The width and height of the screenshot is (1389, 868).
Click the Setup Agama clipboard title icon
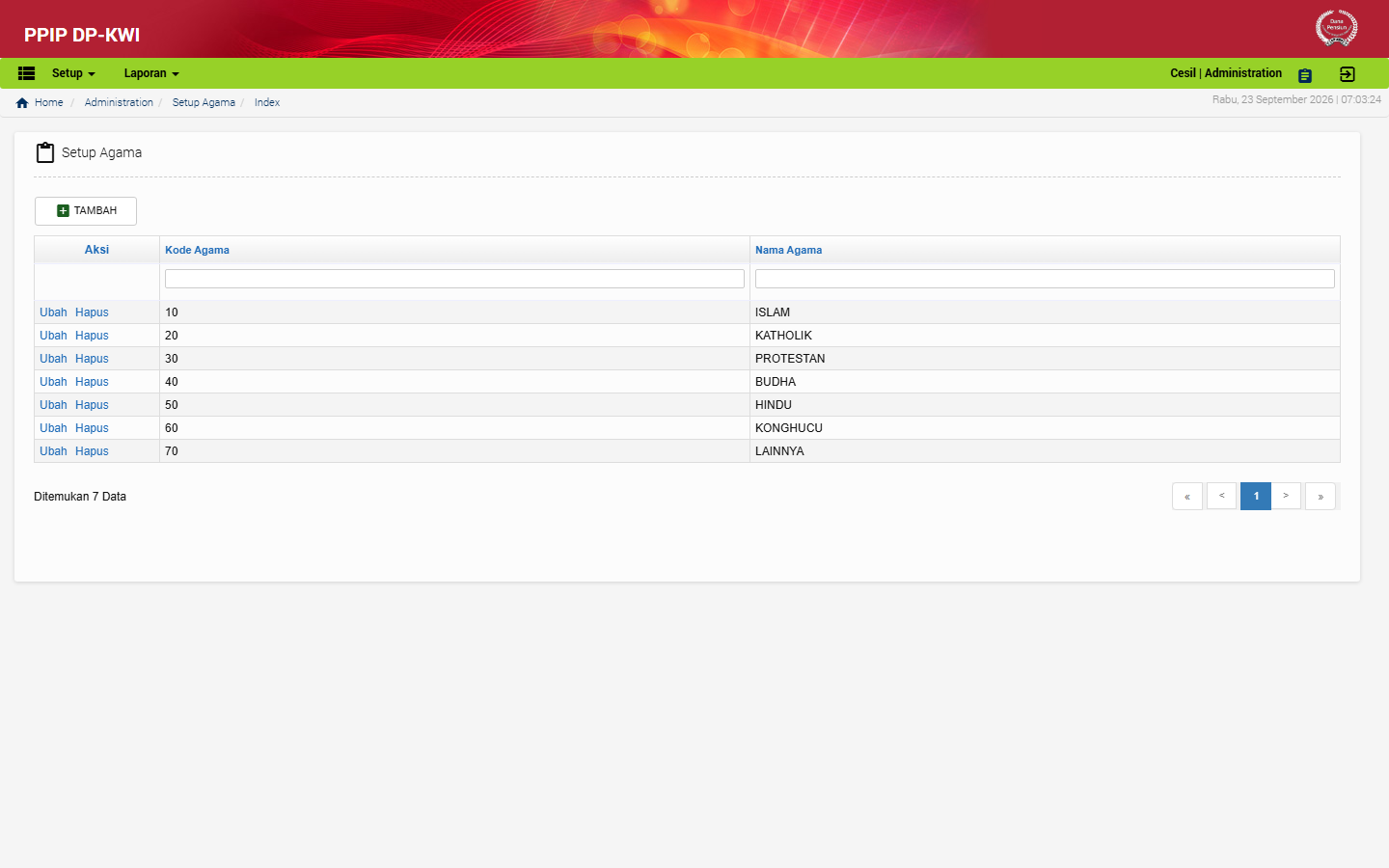coord(45,152)
